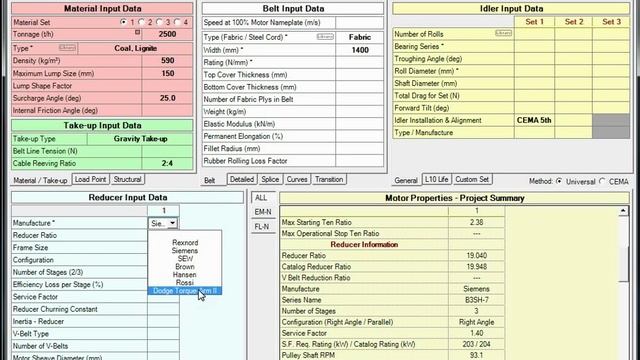Select Material Set 3 radio button
The height and width of the screenshot is (360, 640).
click(159, 22)
